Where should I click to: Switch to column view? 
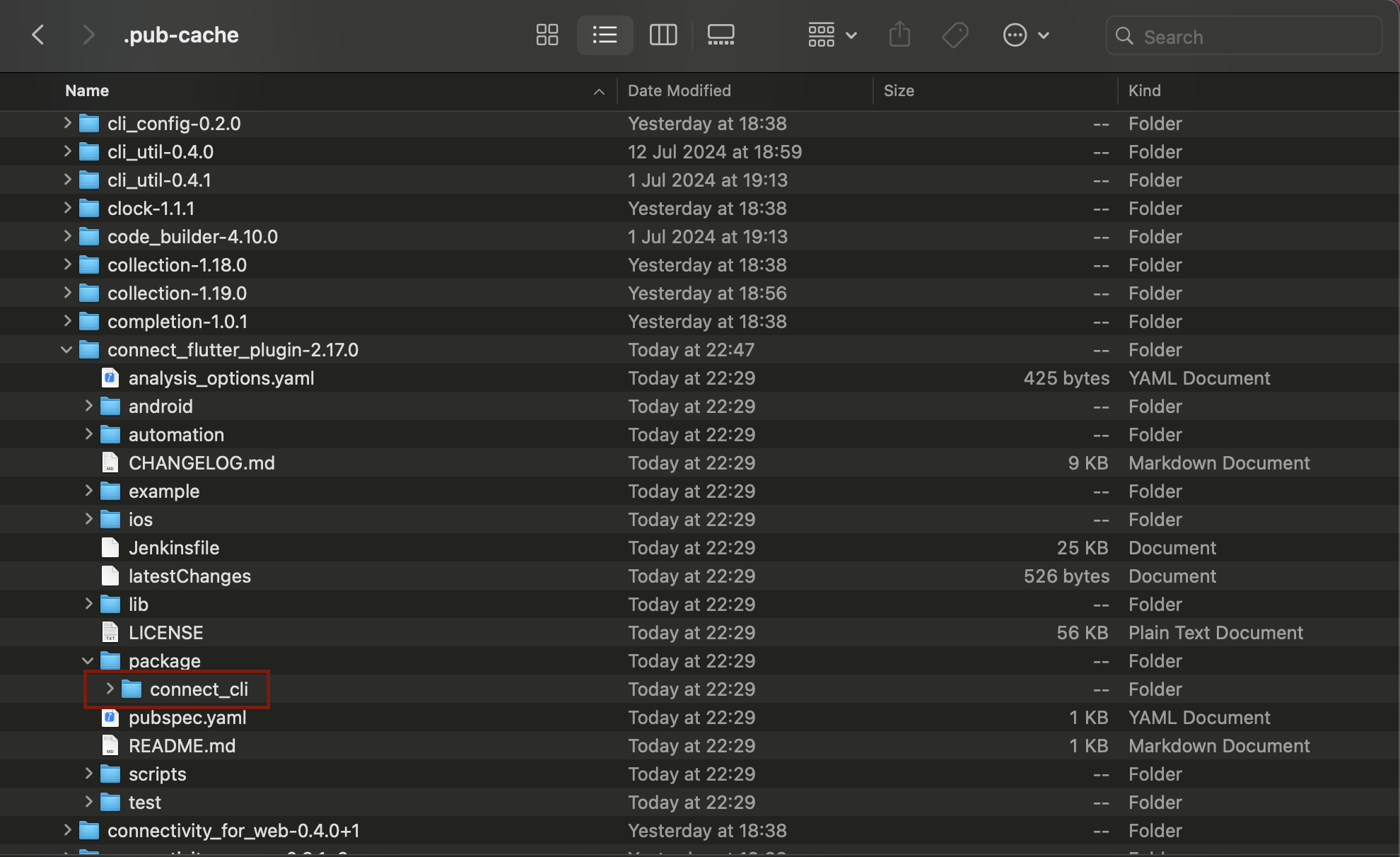click(663, 35)
